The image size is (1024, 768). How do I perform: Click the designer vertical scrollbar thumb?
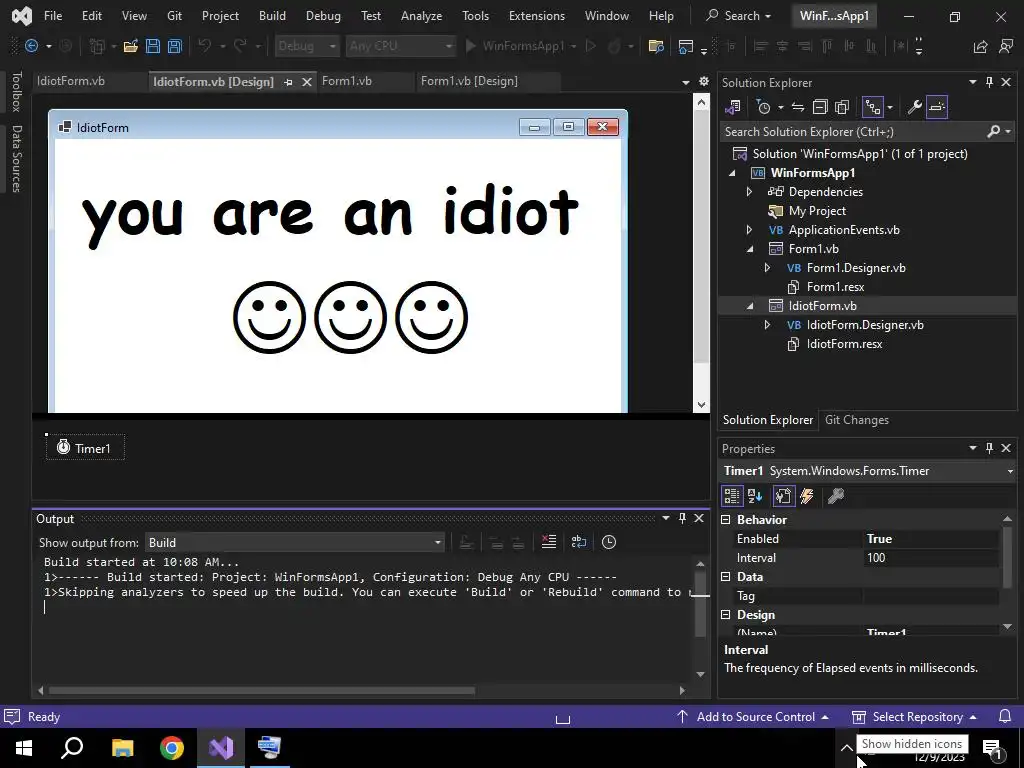[701, 235]
